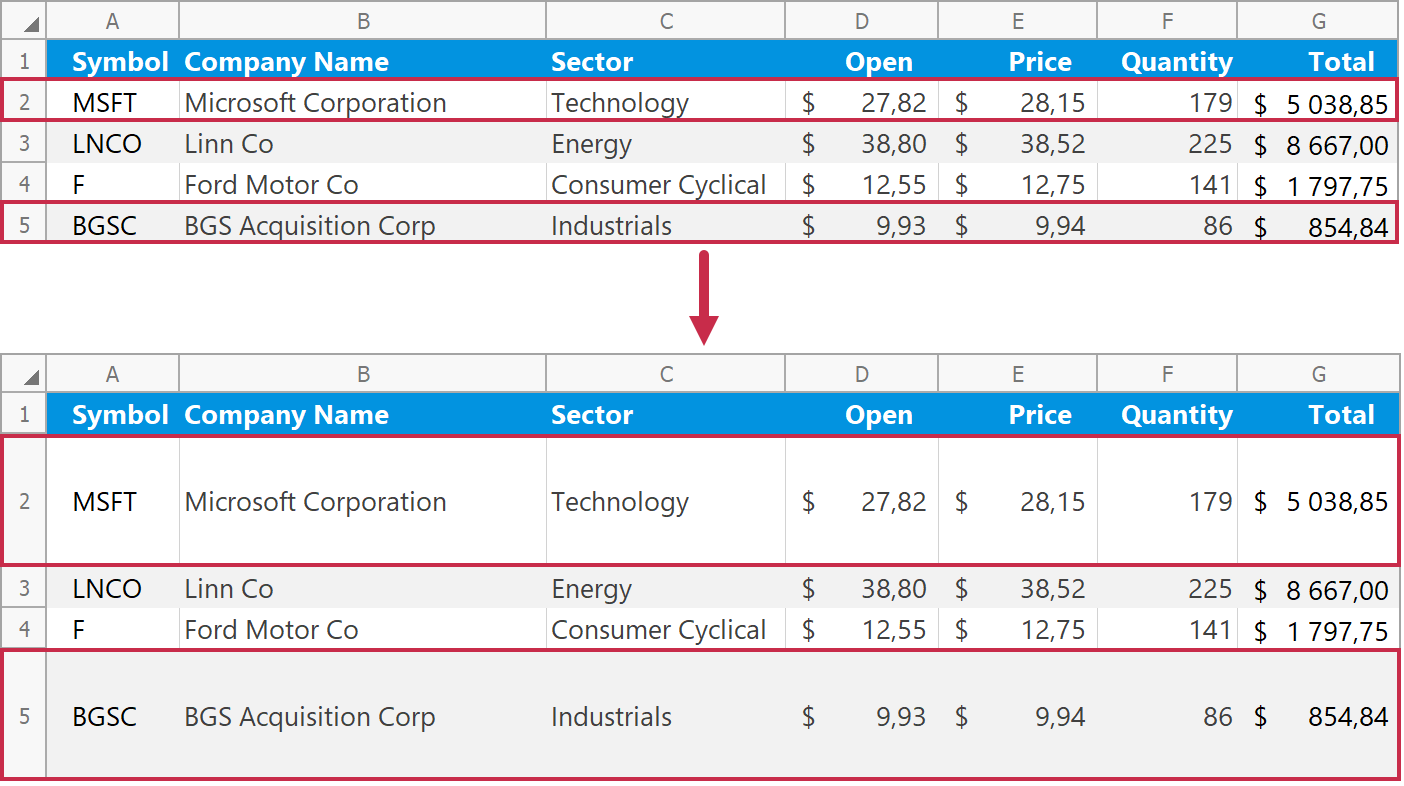Click row 3 header in the lower grid
Image resolution: width=1404 pixels, height=786 pixels.
coord(25,588)
